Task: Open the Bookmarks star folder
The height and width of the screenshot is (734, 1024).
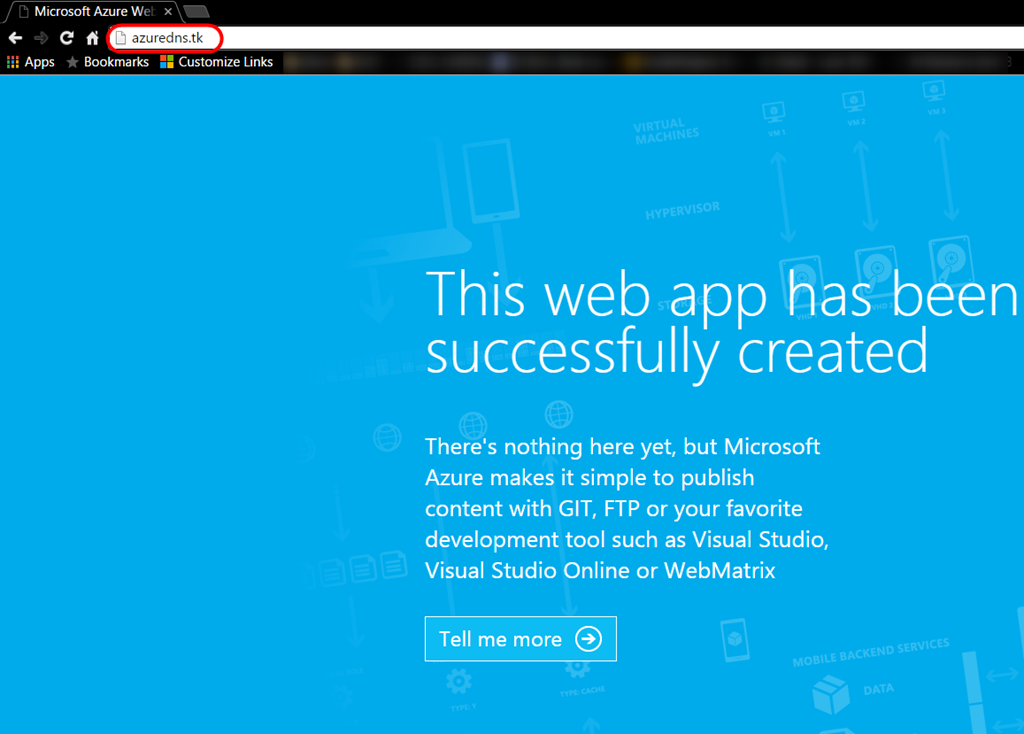Action: tap(108, 62)
